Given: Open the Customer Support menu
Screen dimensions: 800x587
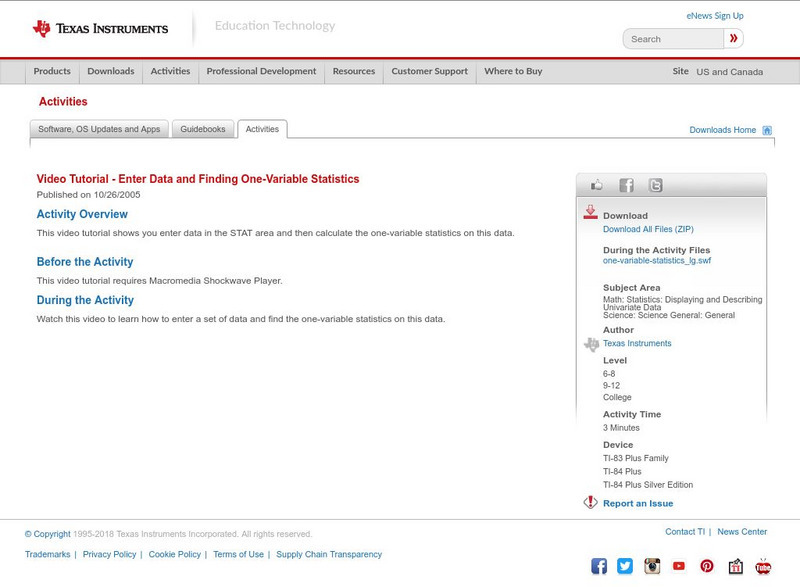Looking at the screenshot, I should click(428, 71).
